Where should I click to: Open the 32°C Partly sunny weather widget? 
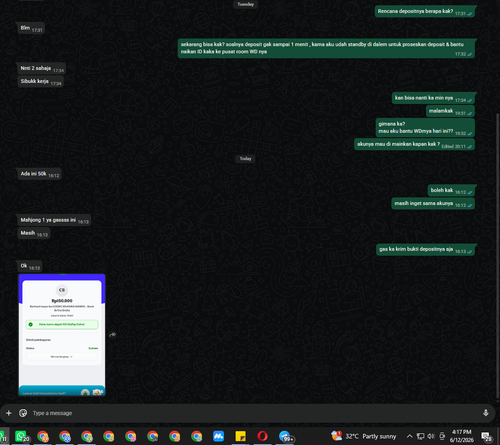[363, 436]
